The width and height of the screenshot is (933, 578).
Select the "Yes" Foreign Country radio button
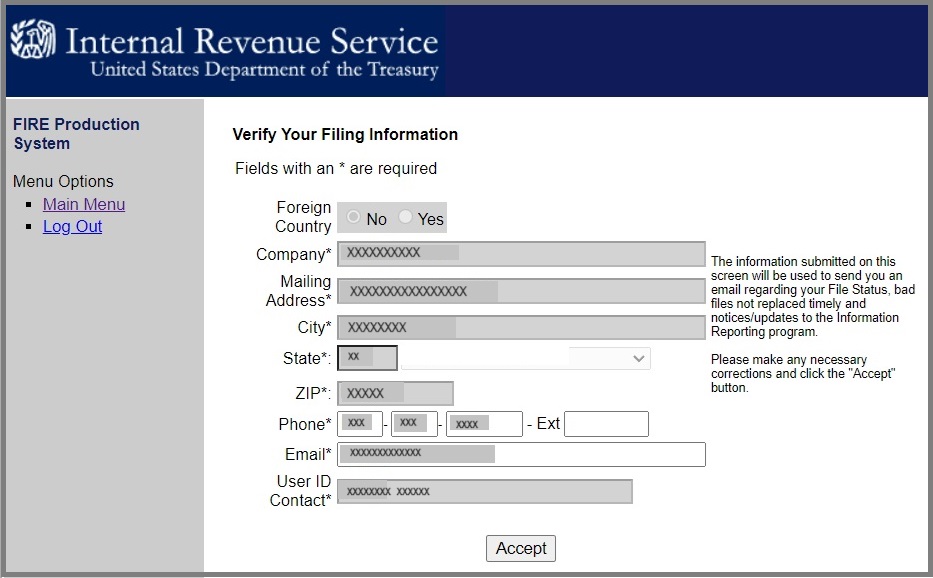pyautogui.click(x=405, y=218)
